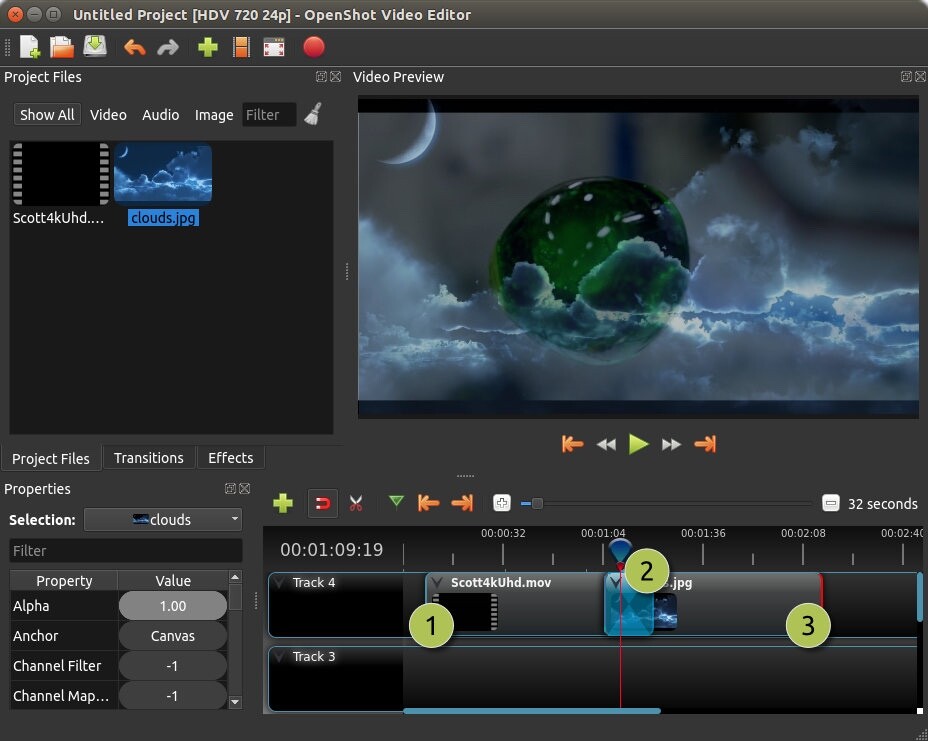This screenshot has width=928, height=741.
Task: Collapse the Scott4kUhd.mov clip header arrow
Action: point(435,582)
